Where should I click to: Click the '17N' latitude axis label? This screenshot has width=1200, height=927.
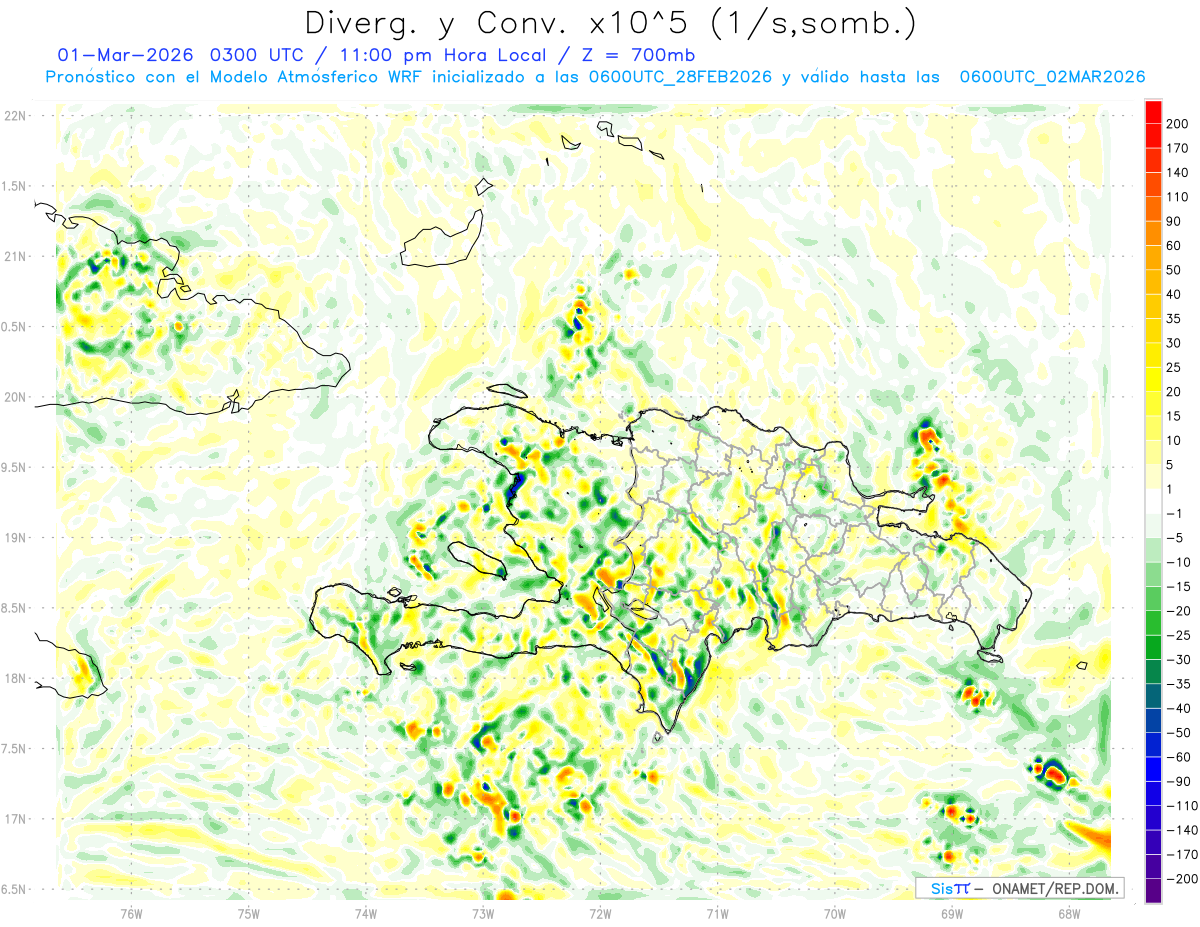coord(15,819)
